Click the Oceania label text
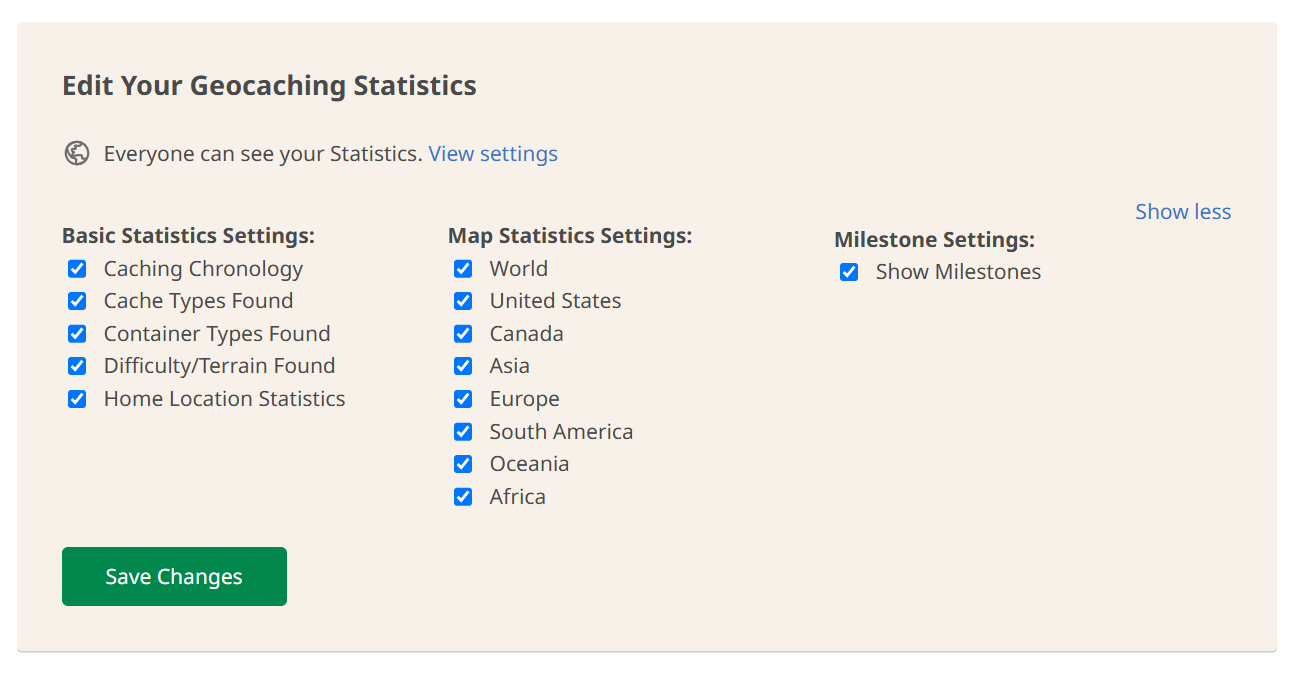1297x674 pixels. click(x=529, y=464)
